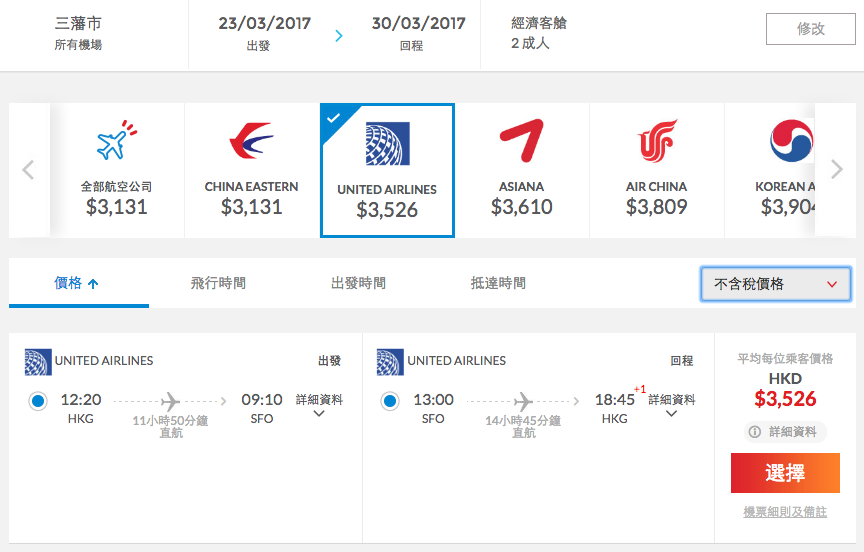
Task: Pick the Asiana red arrow logo
Action: (x=522, y=140)
